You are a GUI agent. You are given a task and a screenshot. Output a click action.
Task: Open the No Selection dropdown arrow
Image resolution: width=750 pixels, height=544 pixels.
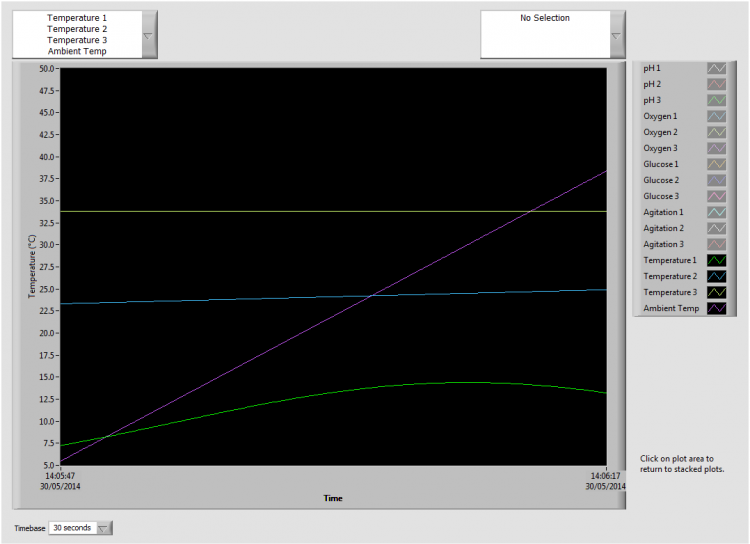click(x=617, y=35)
